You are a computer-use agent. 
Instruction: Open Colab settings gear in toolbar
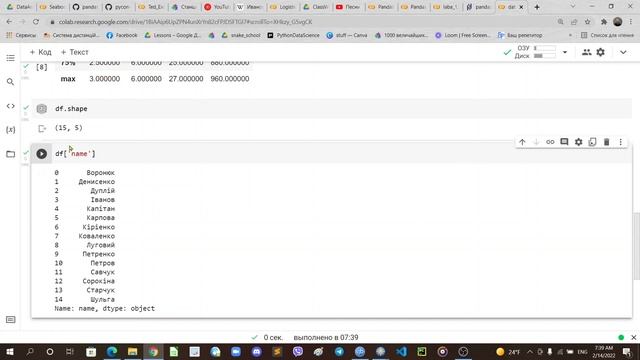point(600,52)
